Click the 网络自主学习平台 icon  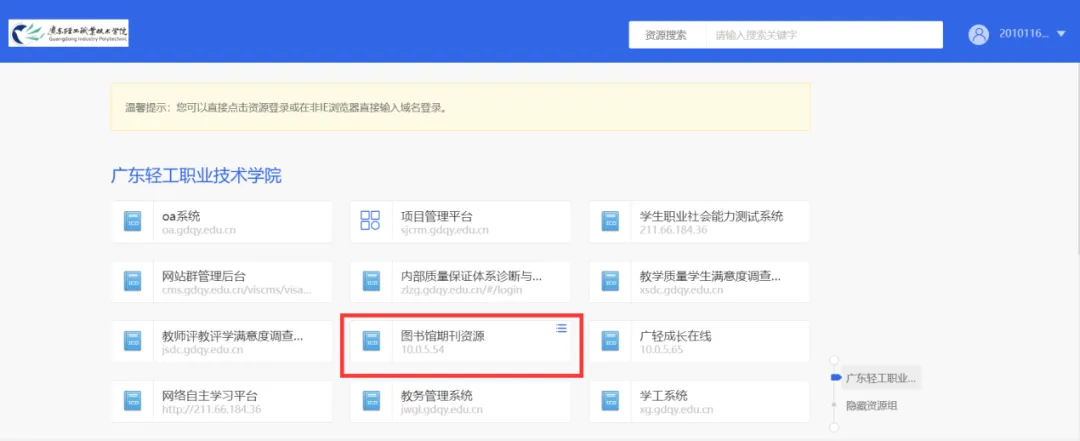[132, 400]
